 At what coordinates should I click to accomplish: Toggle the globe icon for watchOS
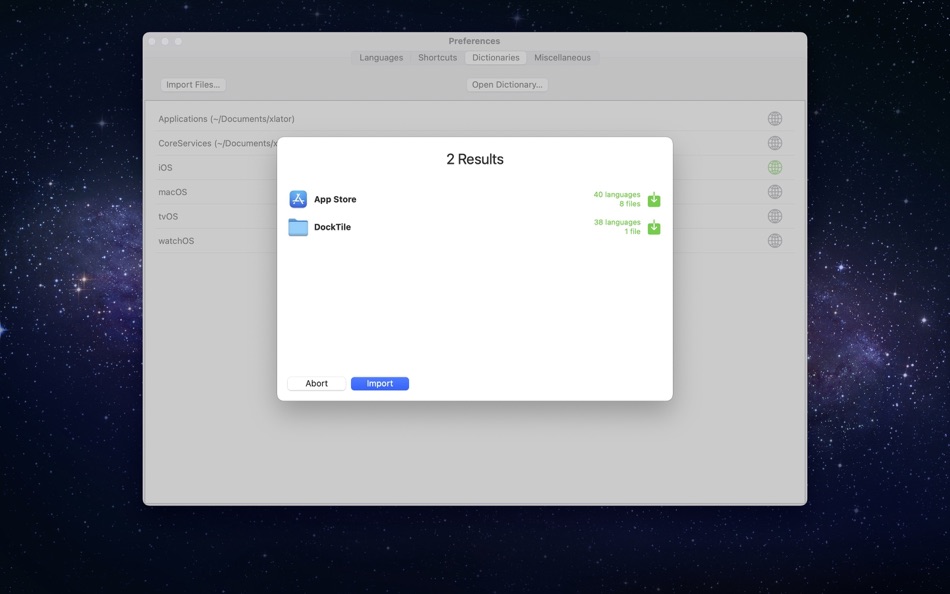(775, 241)
